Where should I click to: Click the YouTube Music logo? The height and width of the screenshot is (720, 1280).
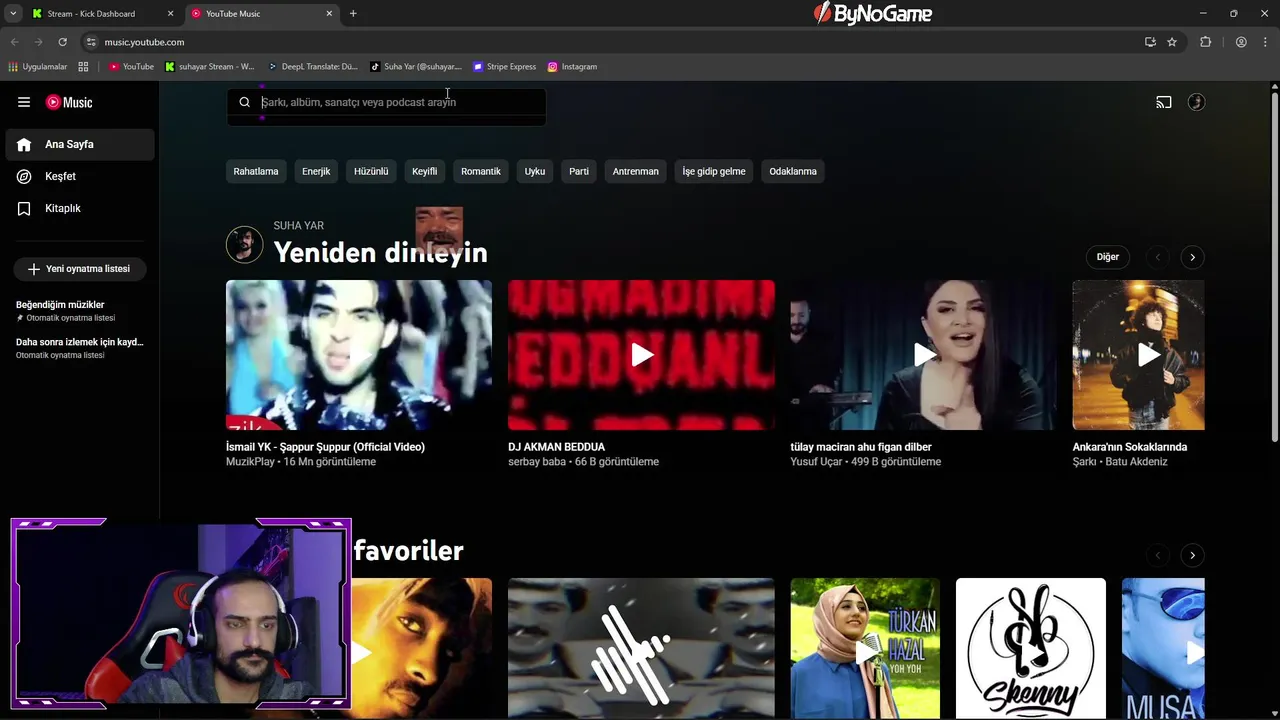point(69,102)
